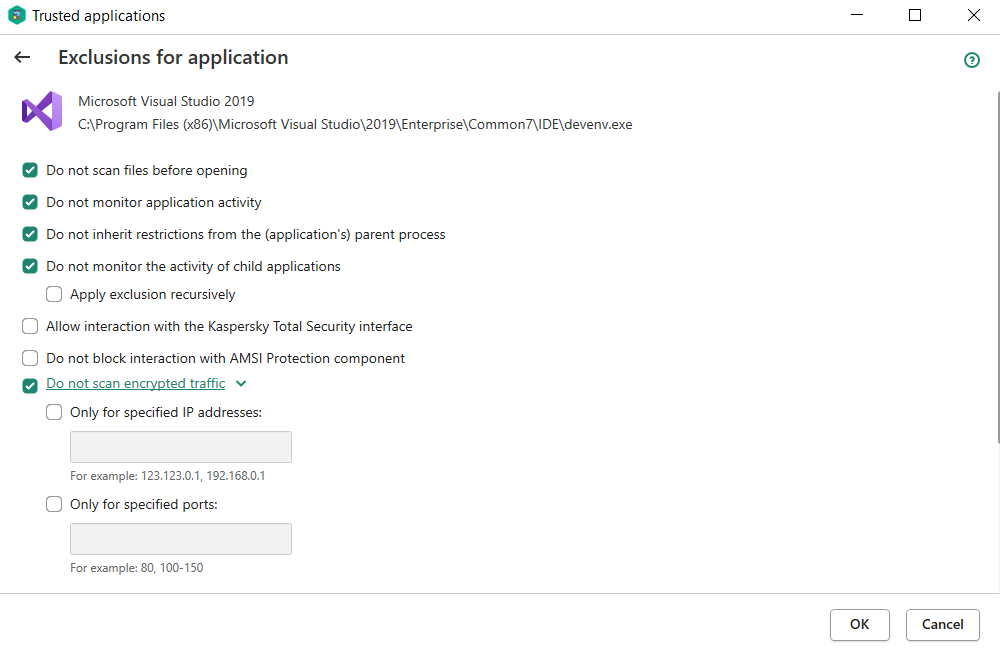
Task: Disable Do not inherit restrictions from parent process
Action: [30, 235]
